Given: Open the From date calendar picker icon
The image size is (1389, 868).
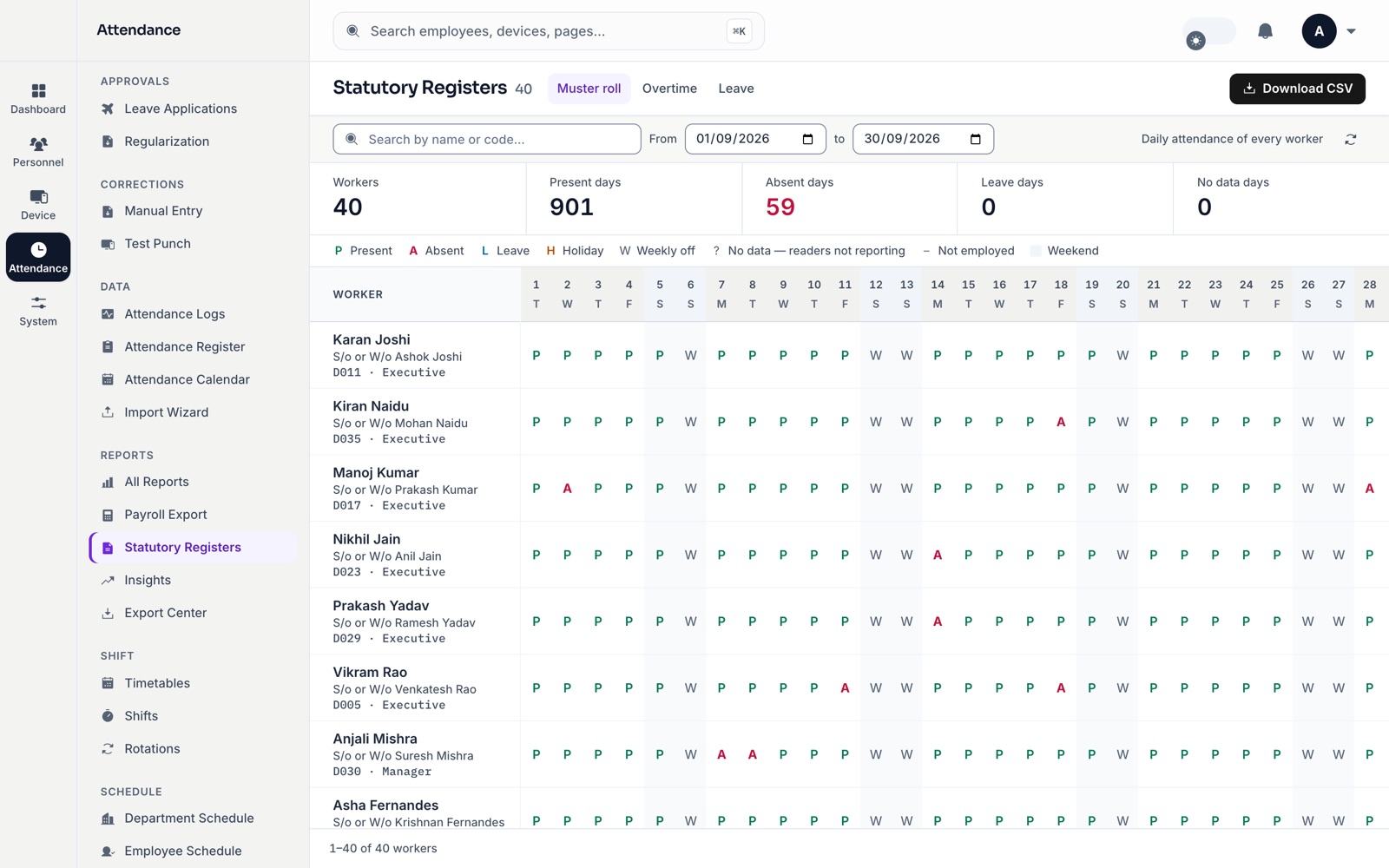Looking at the screenshot, I should pyautogui.click(x=807, y=139).
